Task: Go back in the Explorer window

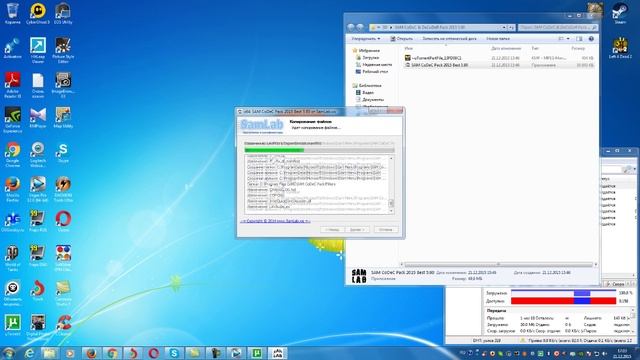Action: (351, 27)
